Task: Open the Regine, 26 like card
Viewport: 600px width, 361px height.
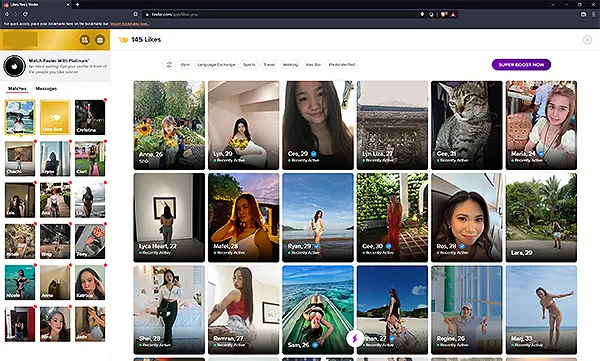Action: click(466, 310)
